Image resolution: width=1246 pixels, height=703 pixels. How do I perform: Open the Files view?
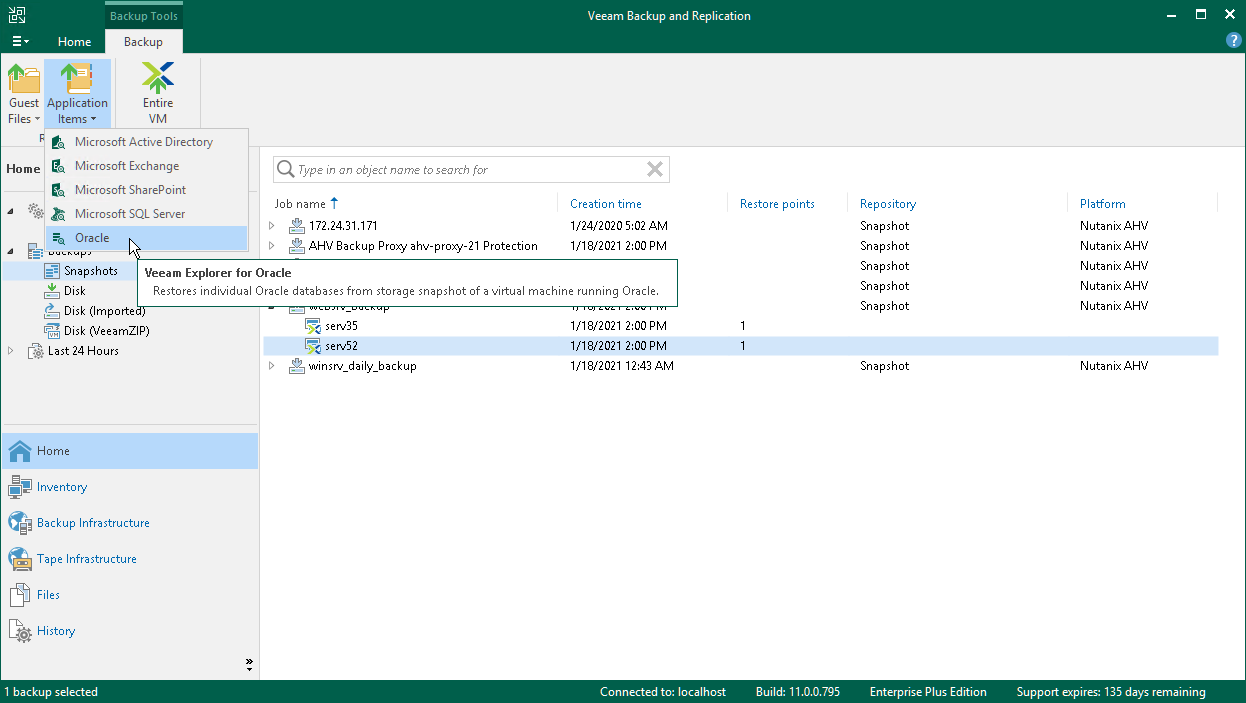129,595
